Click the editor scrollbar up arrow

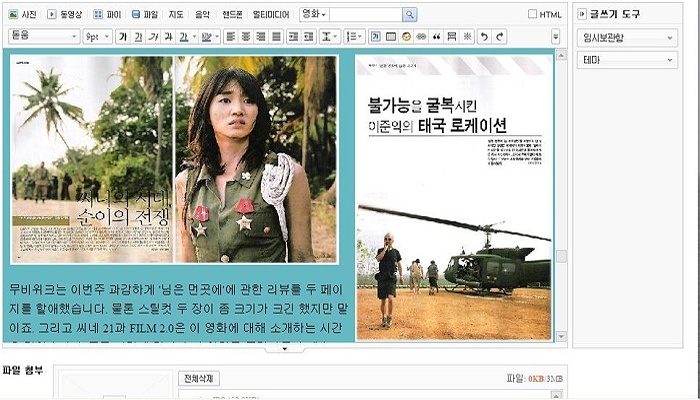(x=561, y=55)
